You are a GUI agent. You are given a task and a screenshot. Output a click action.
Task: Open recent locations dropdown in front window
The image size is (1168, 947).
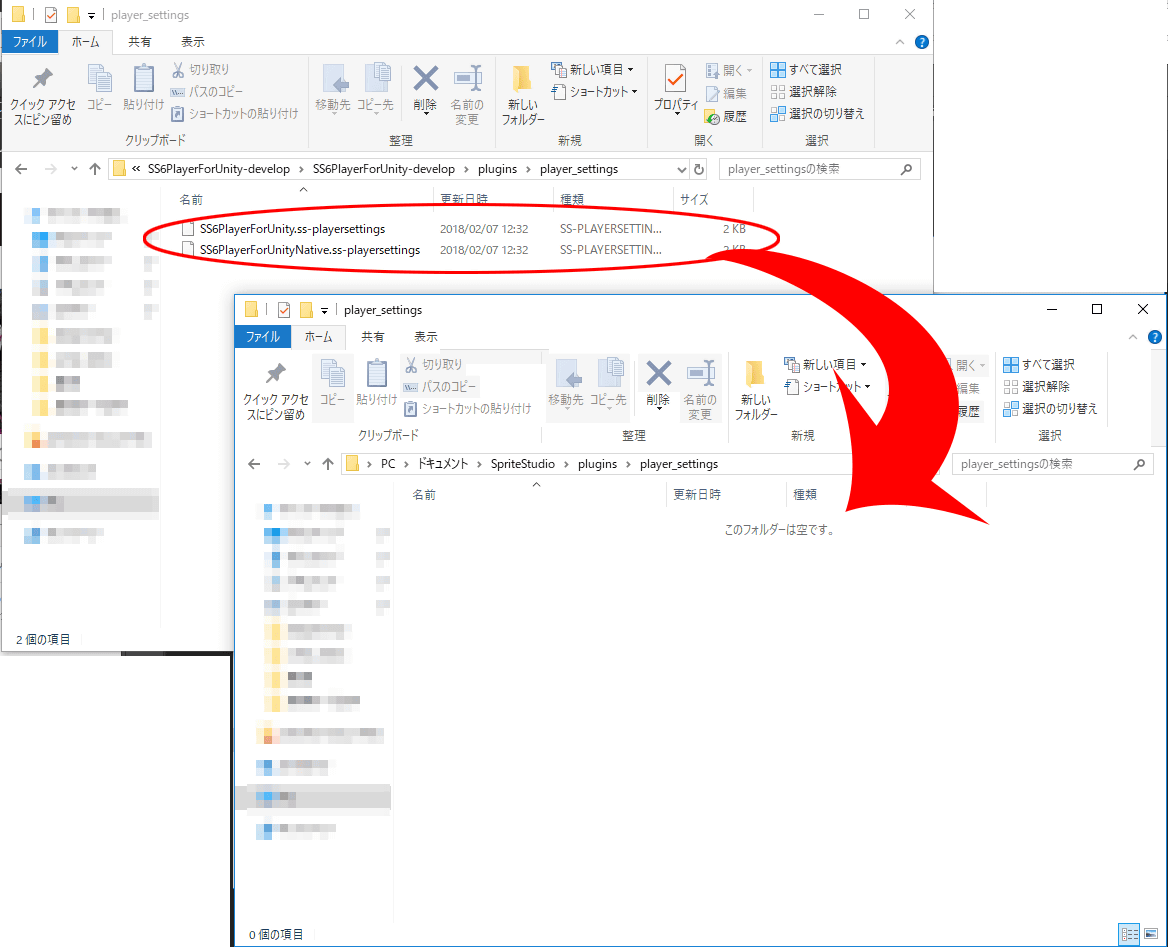click(x=307, y=464)
